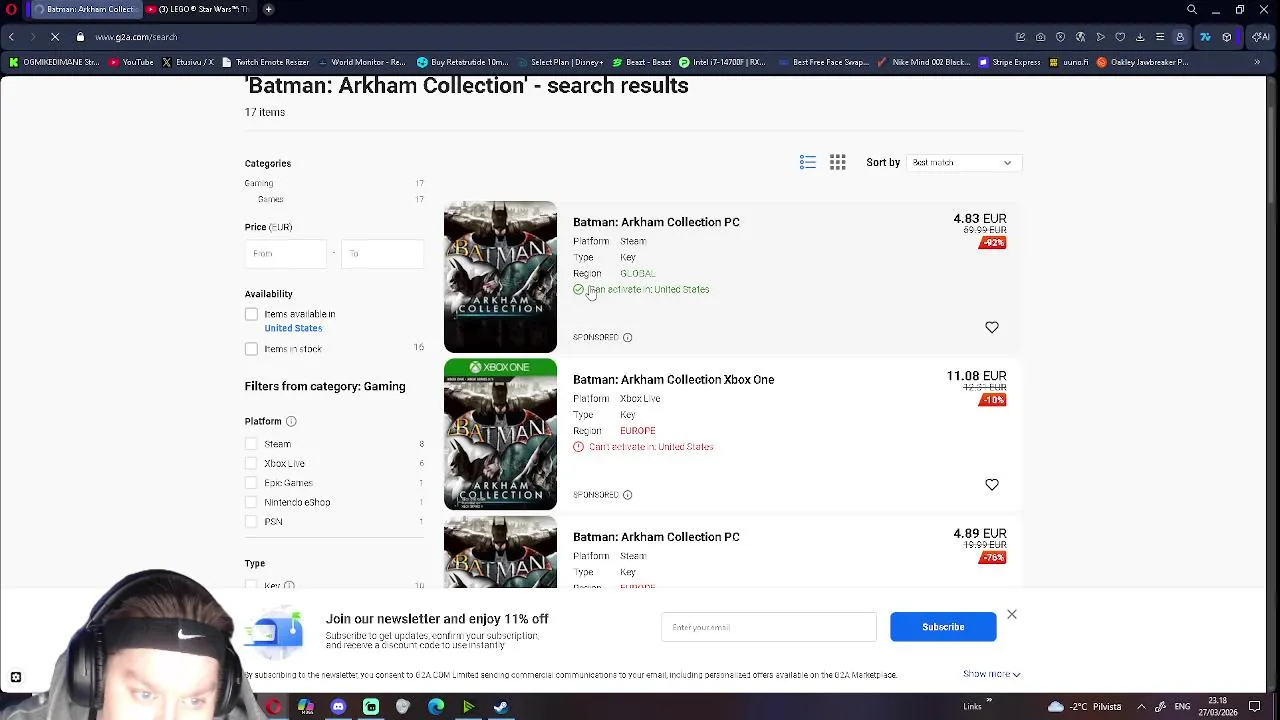Go back with browser back arrow
The image size is (1280, 720).
tap(11, 37)
